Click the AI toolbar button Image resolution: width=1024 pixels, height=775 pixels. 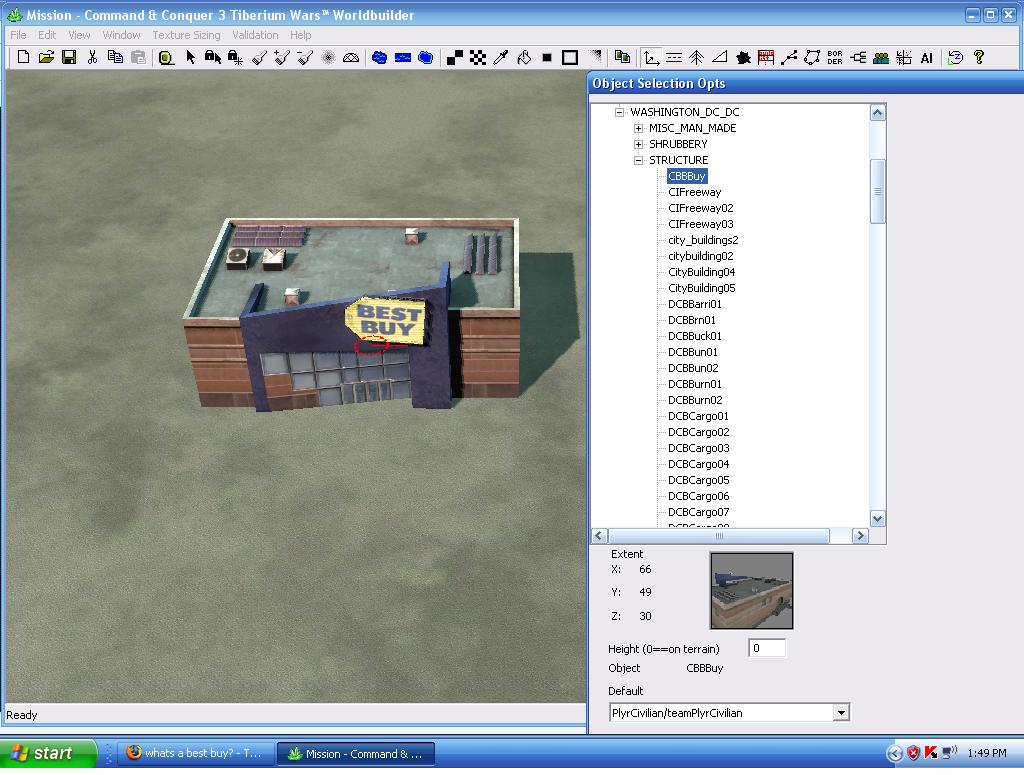tap(927, 57)
